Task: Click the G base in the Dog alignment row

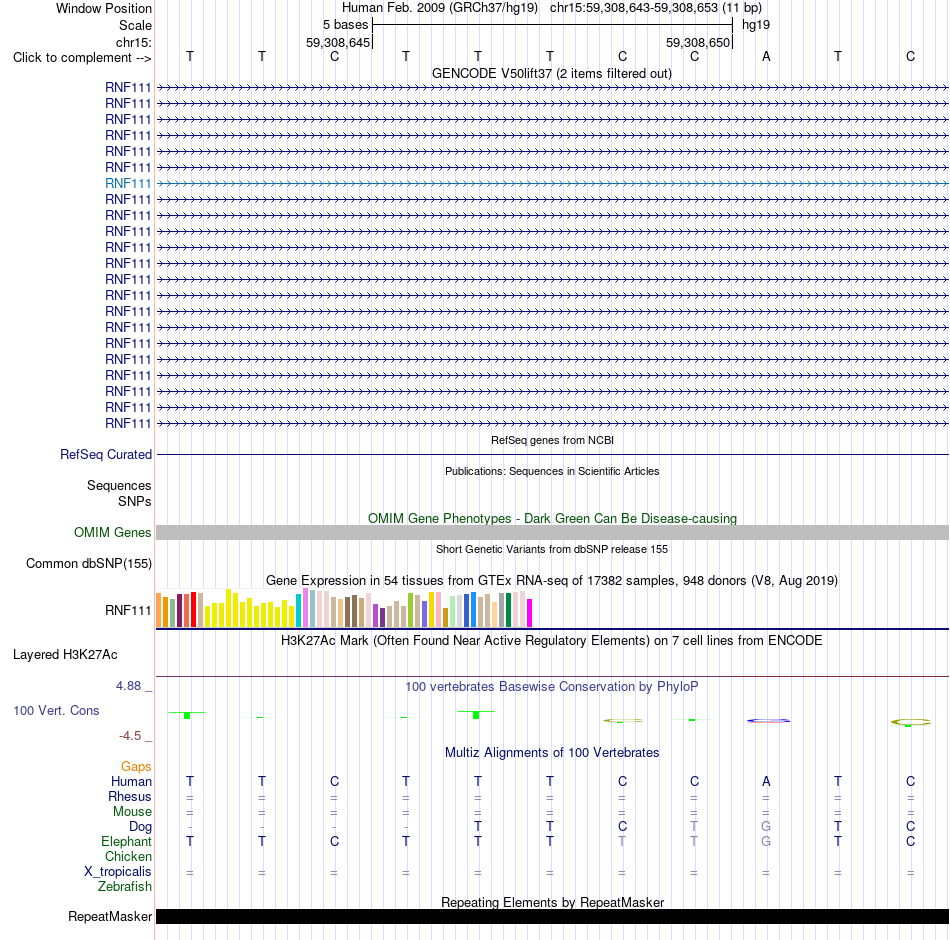Action: click(766, 826)
